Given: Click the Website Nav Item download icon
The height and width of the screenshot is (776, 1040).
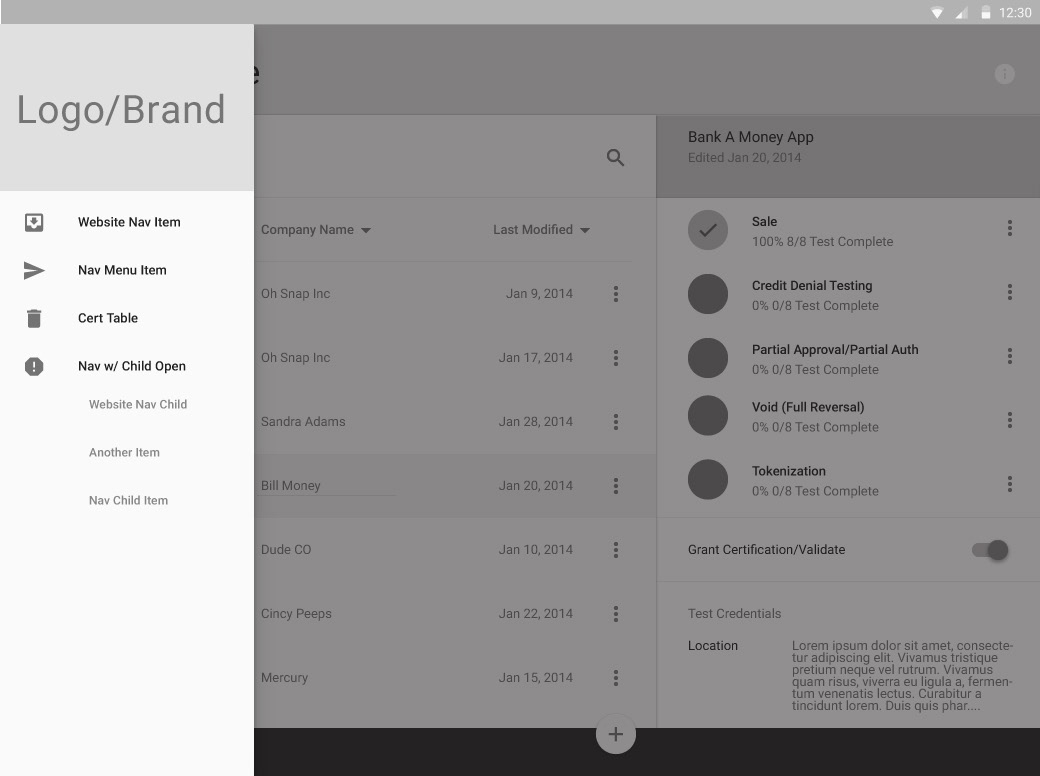Looking at the screenshot, I should pos(34,222).
